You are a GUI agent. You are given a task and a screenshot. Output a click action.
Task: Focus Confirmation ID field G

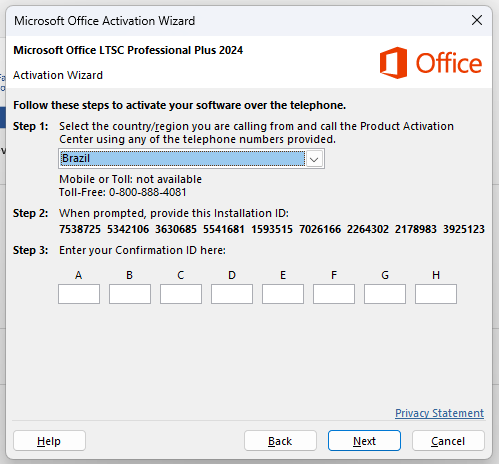tap(385, 294)
